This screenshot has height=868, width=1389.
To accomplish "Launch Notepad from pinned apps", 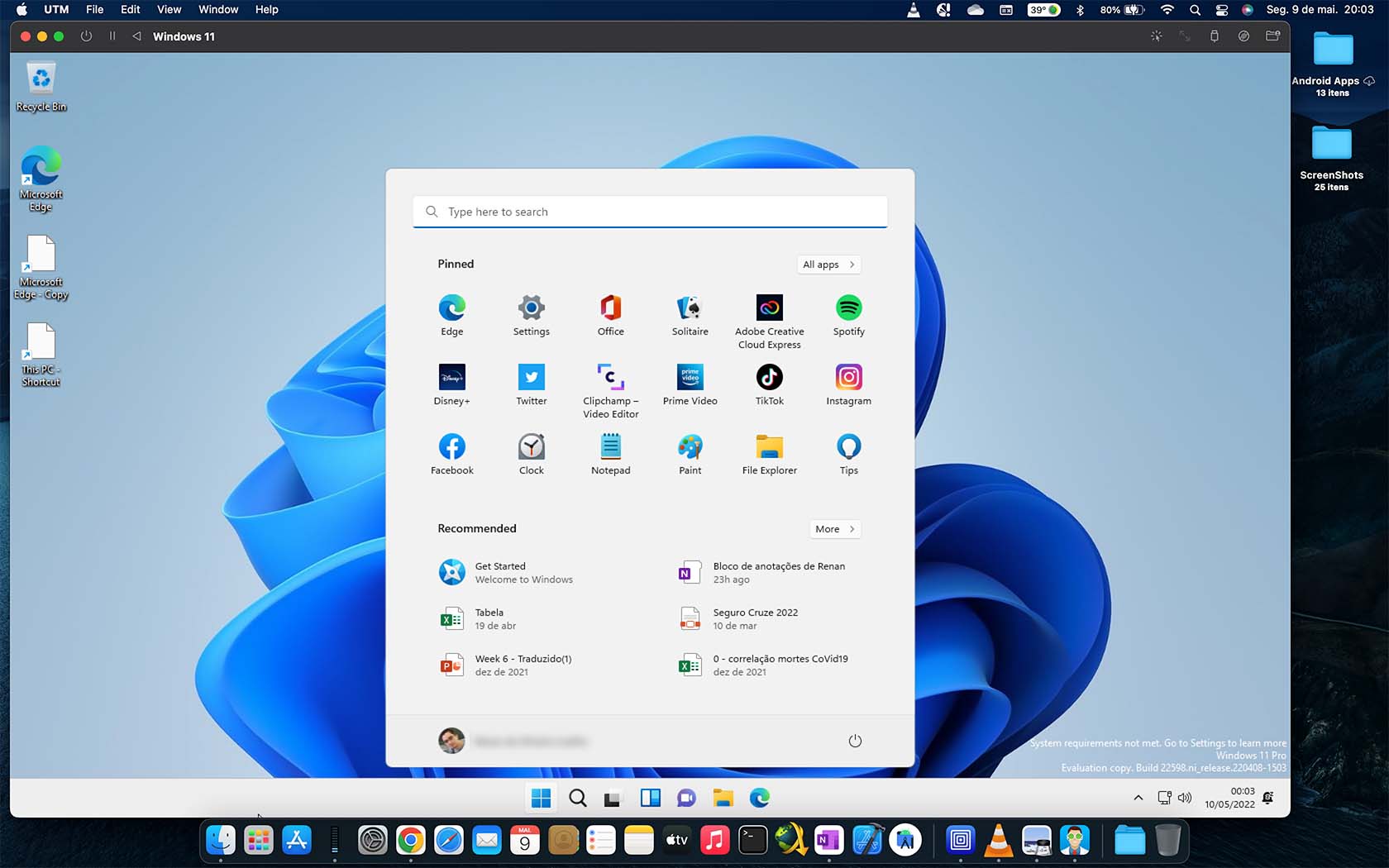I will 610,454.
